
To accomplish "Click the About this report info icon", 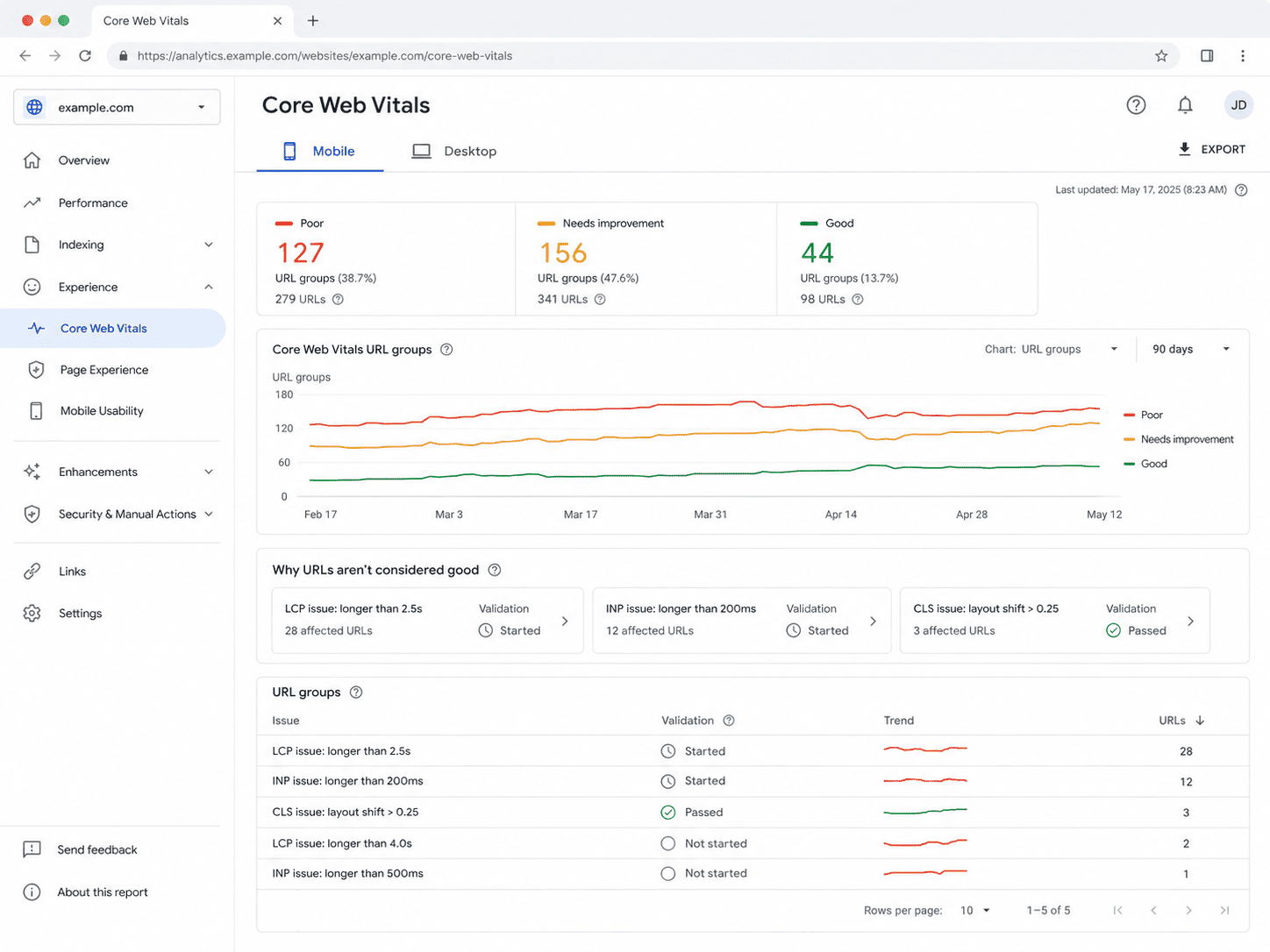I will coord(32,892).
